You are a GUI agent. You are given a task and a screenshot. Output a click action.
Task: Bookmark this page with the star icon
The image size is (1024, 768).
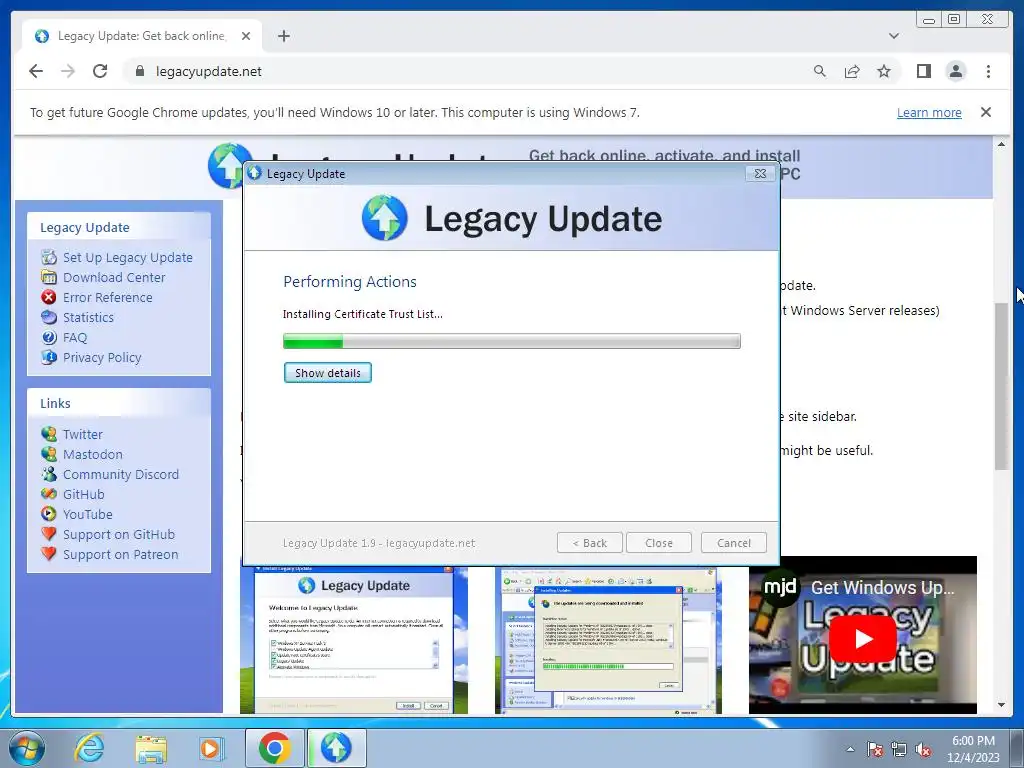884,71
